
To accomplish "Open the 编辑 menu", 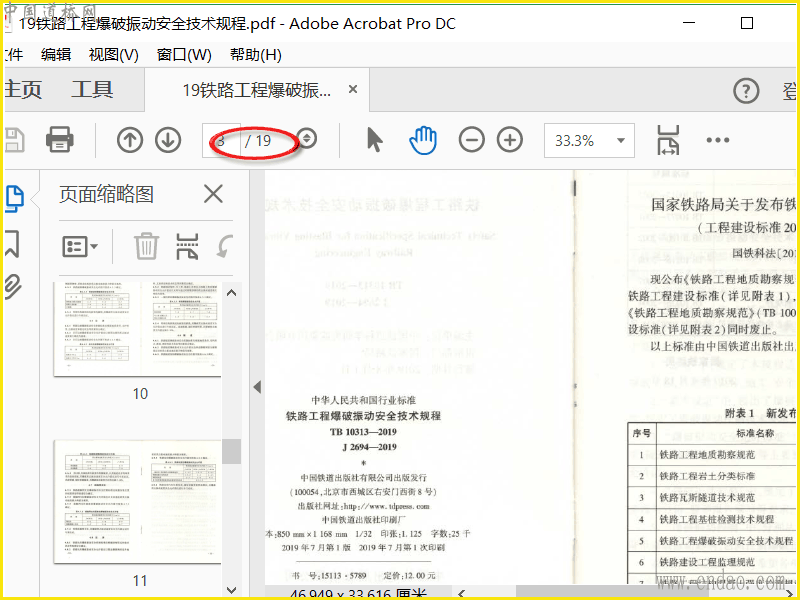I will pyautogui.click(x=56, y=55).
